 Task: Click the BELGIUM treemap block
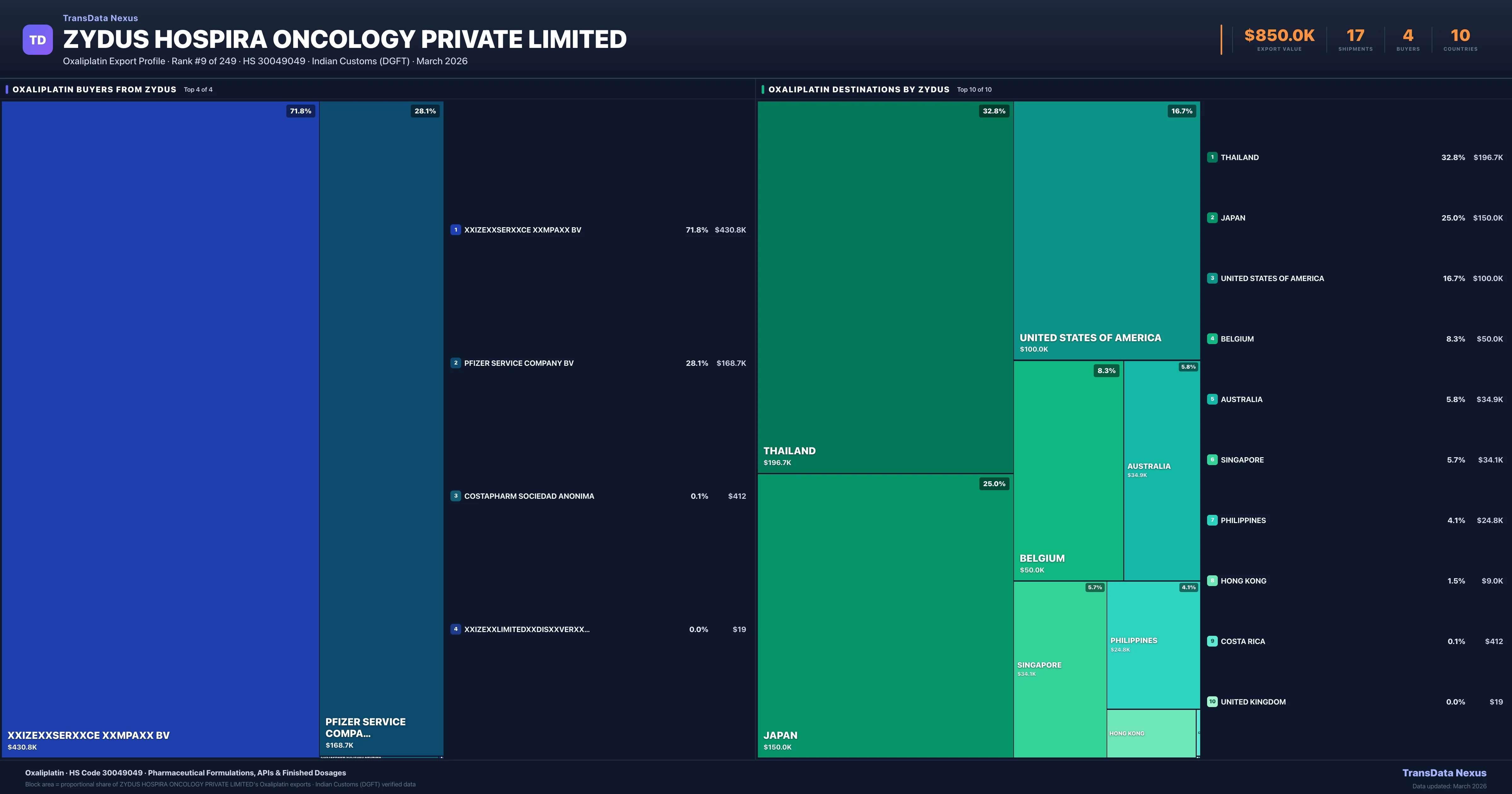tap(1068, 470)
